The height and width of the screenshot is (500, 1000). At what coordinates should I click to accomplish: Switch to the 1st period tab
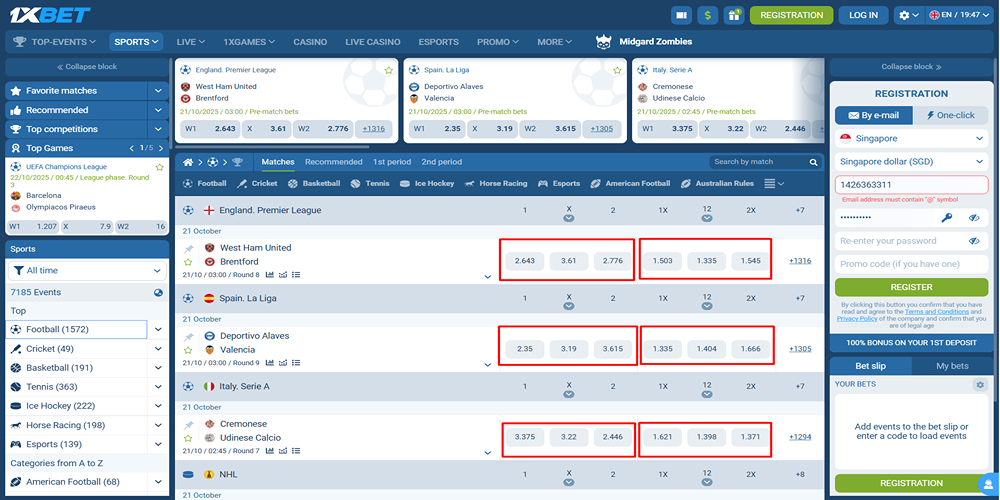[392, 162]
